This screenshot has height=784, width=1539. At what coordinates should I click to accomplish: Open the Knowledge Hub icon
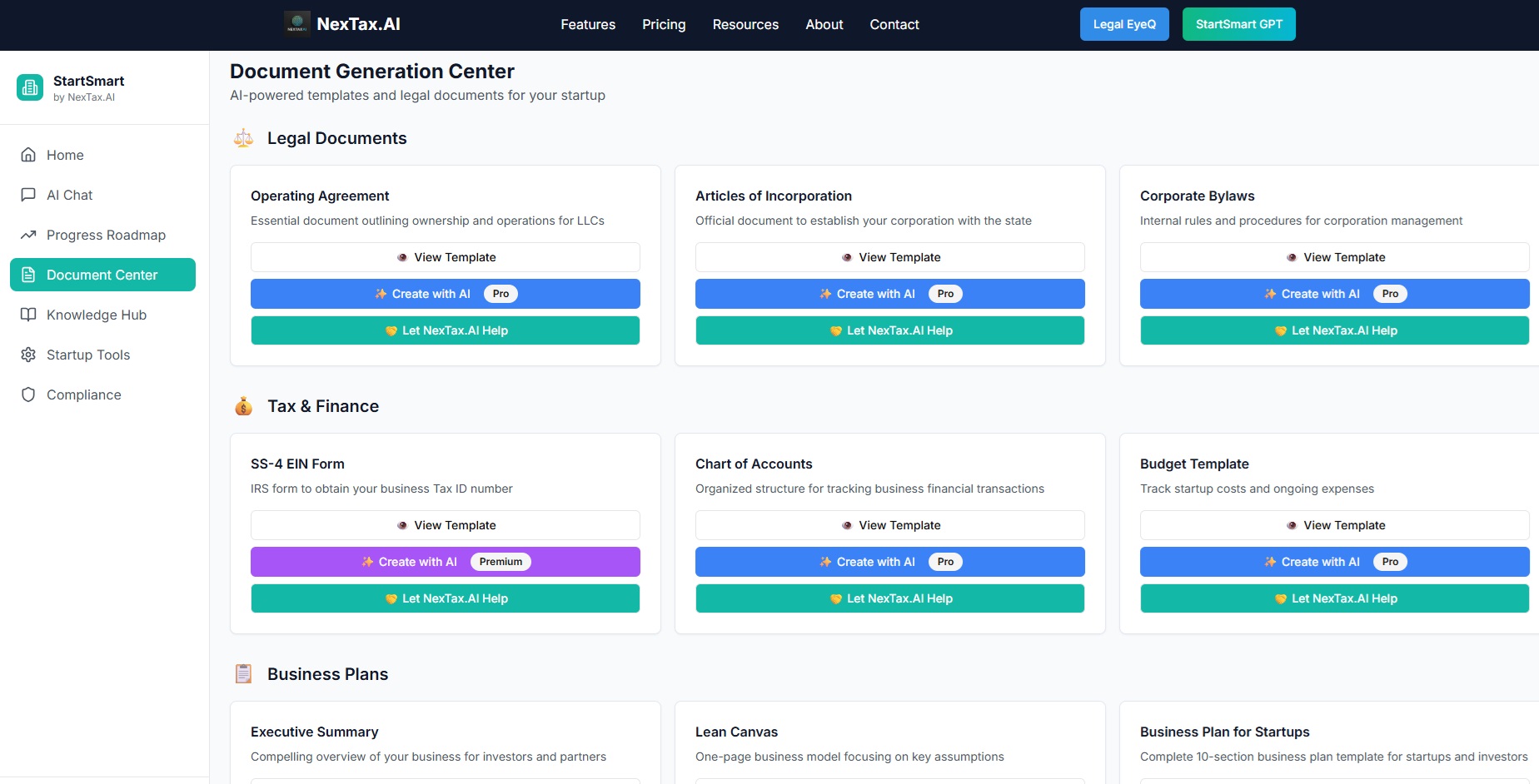(27, 315)
